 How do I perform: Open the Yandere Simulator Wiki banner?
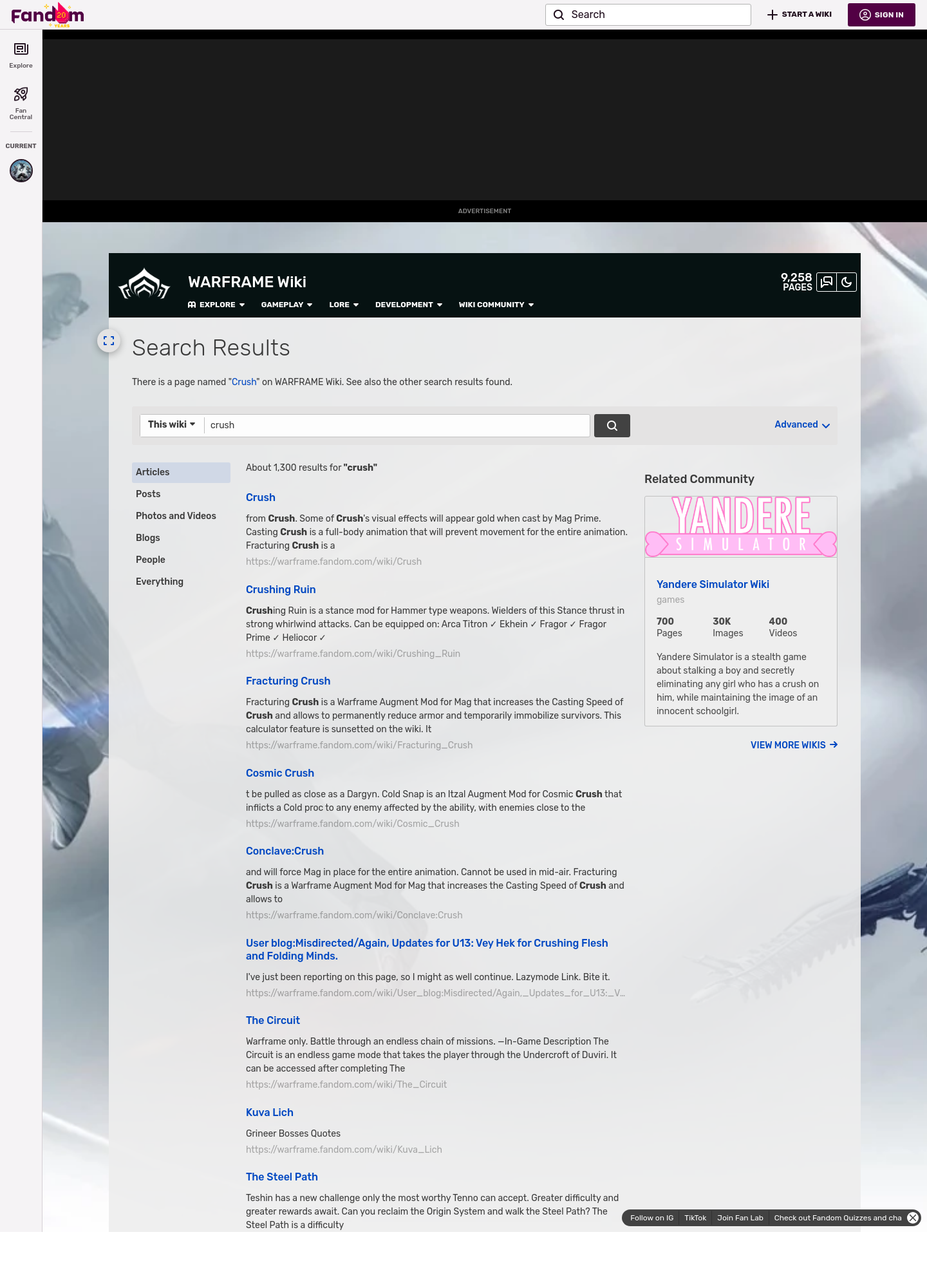coord(740,527)
